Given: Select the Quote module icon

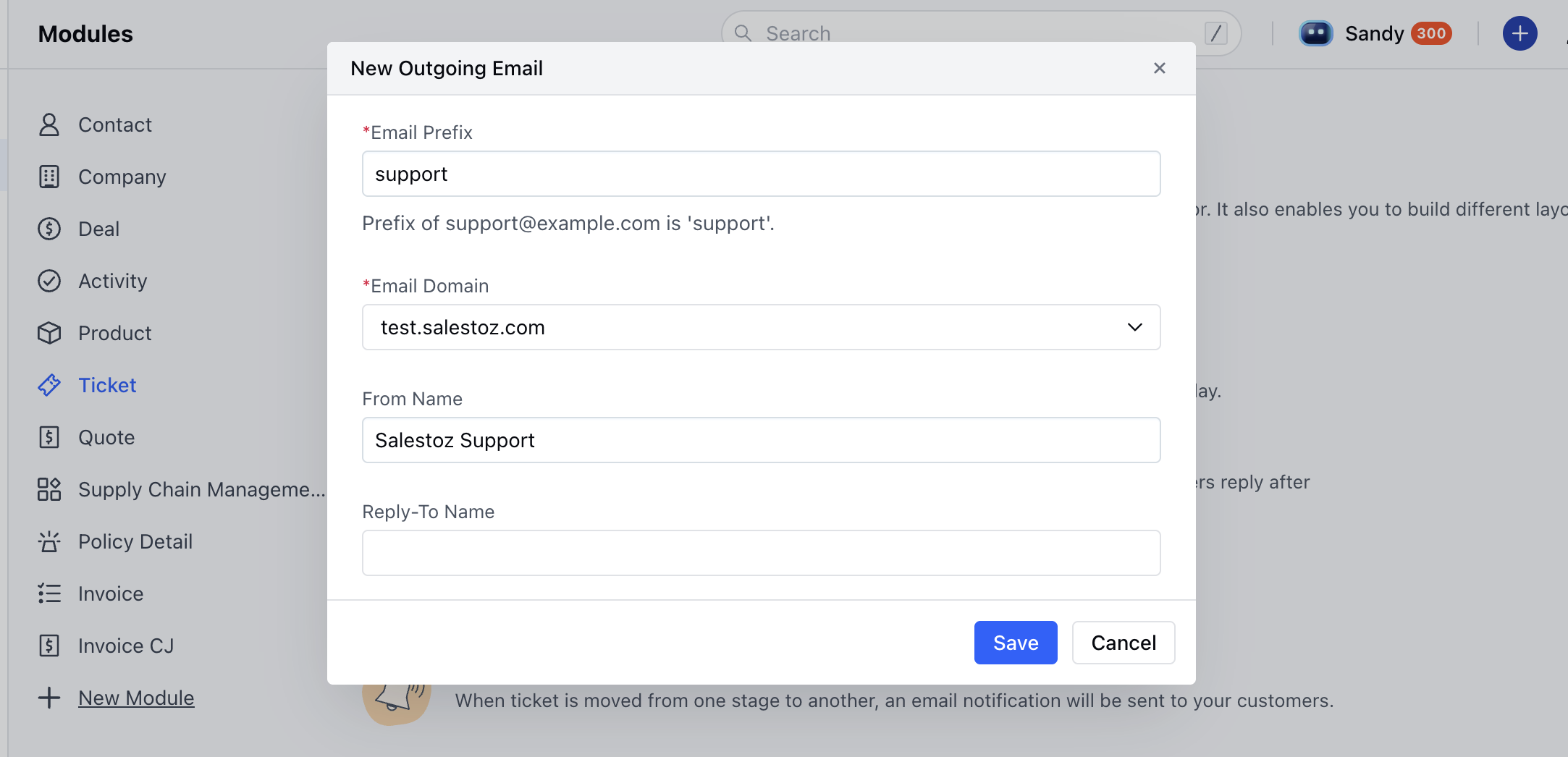Looking at the screenshot, I should pos(49,437).
